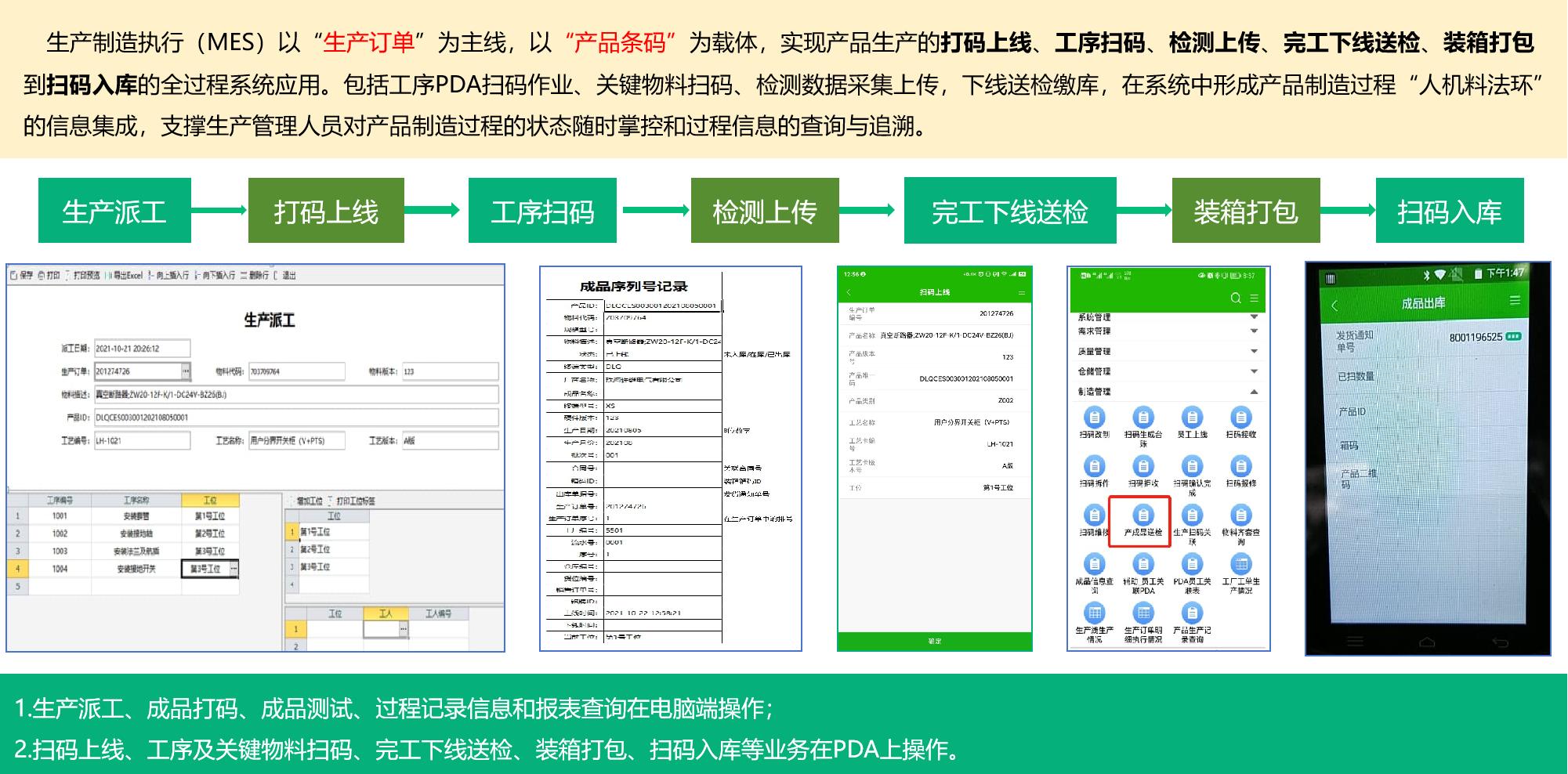Select cell 1003 in the 工序编号 column
This screenshot has height=774, width=1568.
point(60,552)
